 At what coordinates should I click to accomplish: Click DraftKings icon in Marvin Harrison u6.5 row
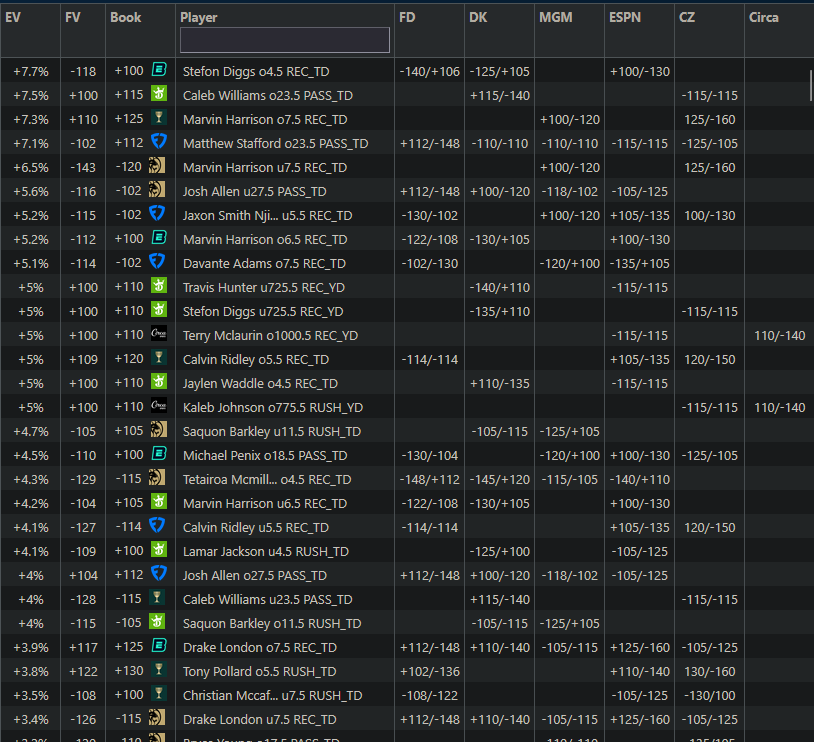coord(159,502)
